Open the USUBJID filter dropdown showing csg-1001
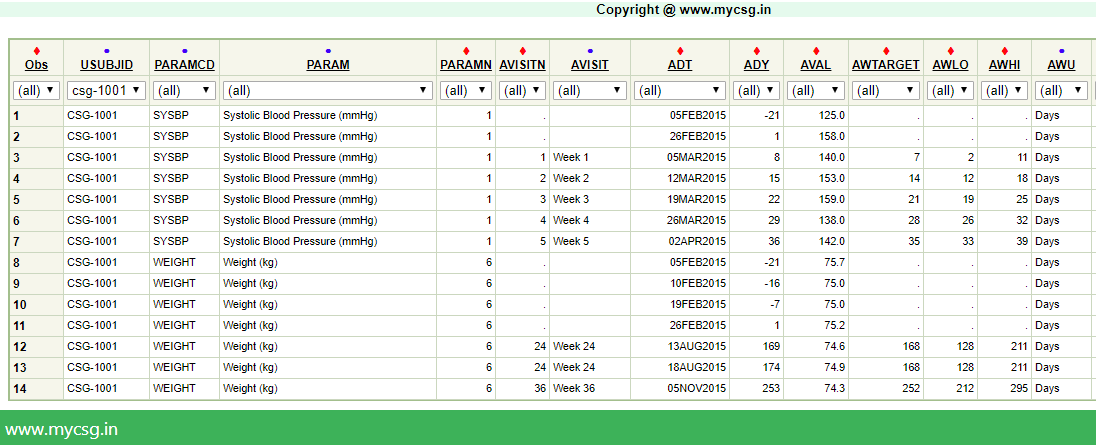Viewport: 1096px width, 445px height. [x=106, y=90]
